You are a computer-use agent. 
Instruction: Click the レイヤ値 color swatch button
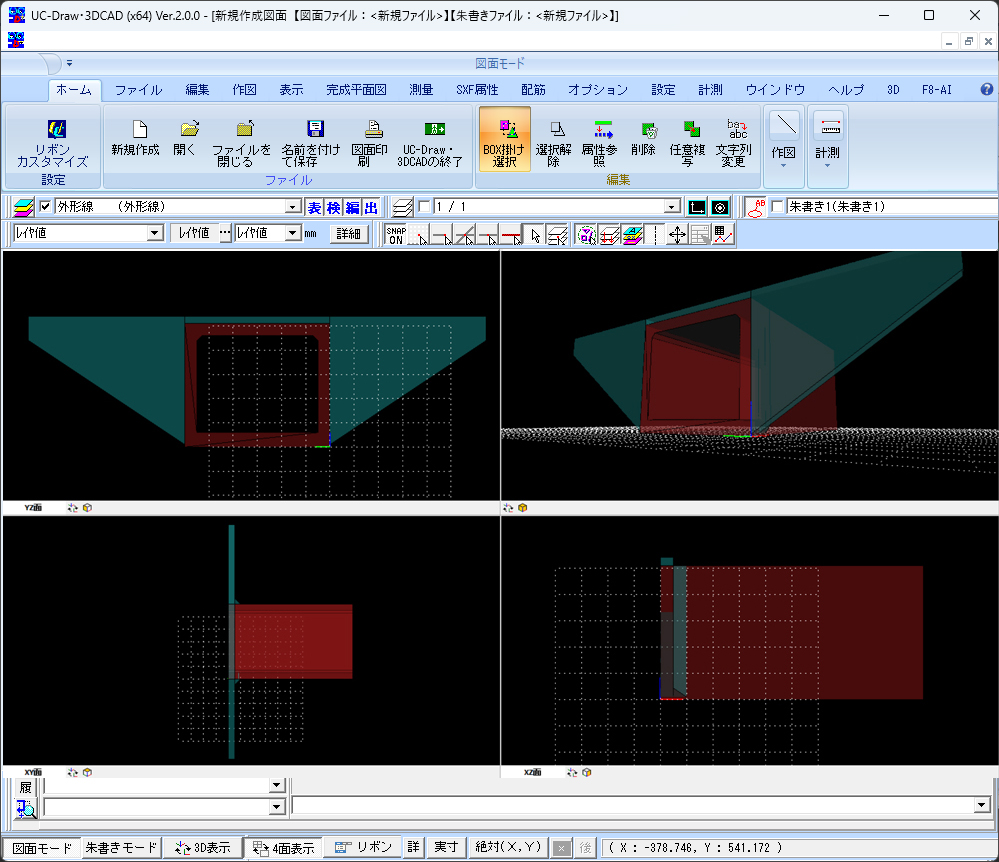click(194, 233)
